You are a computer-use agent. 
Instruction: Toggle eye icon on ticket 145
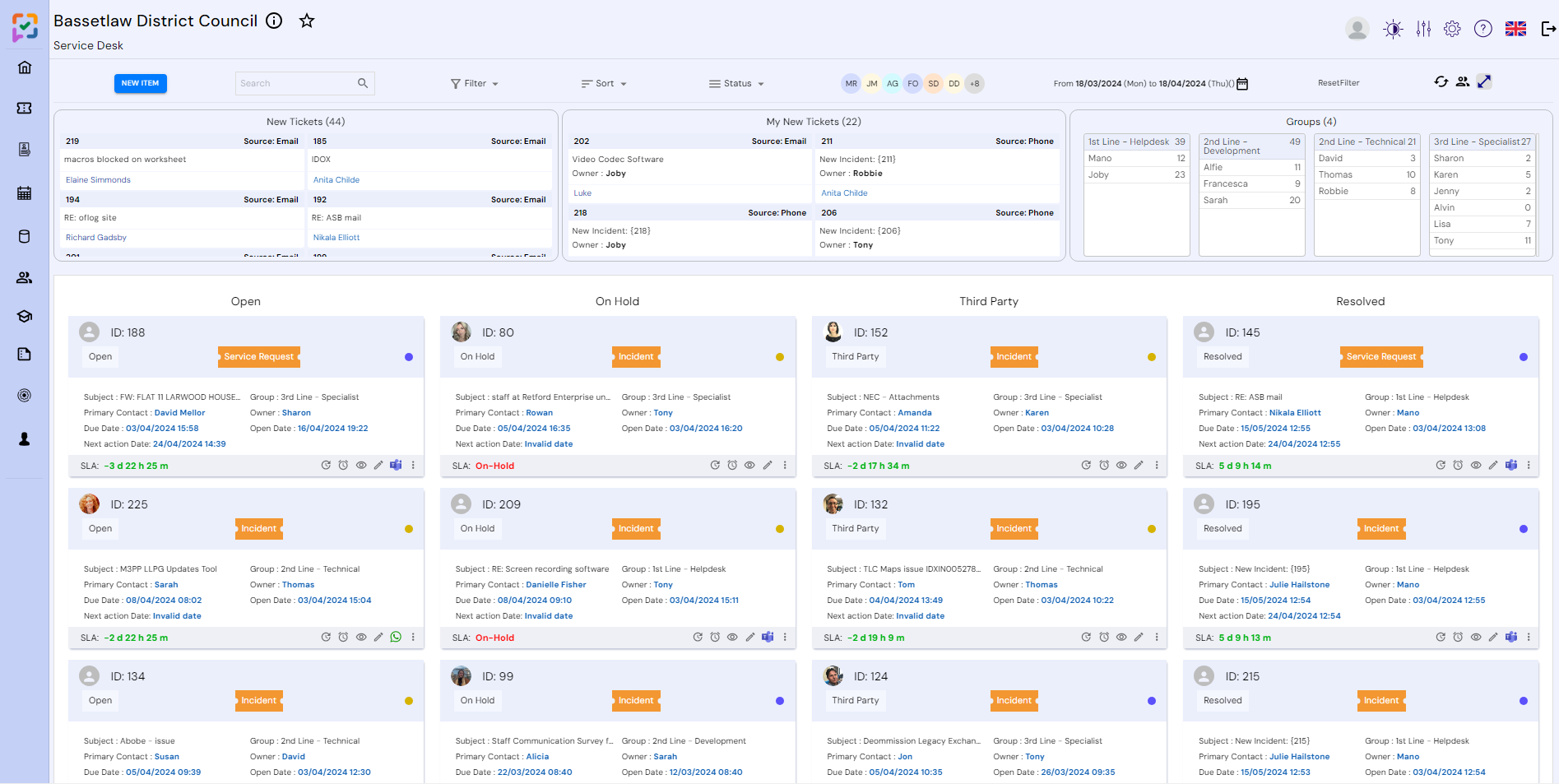(1476, 466)
